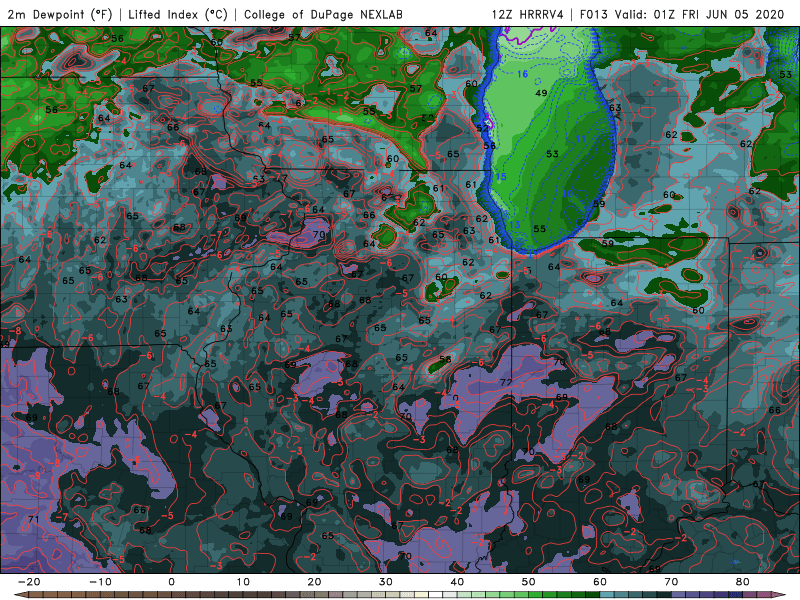Click the 50 label on the color scale

click(x=529, y=582)
